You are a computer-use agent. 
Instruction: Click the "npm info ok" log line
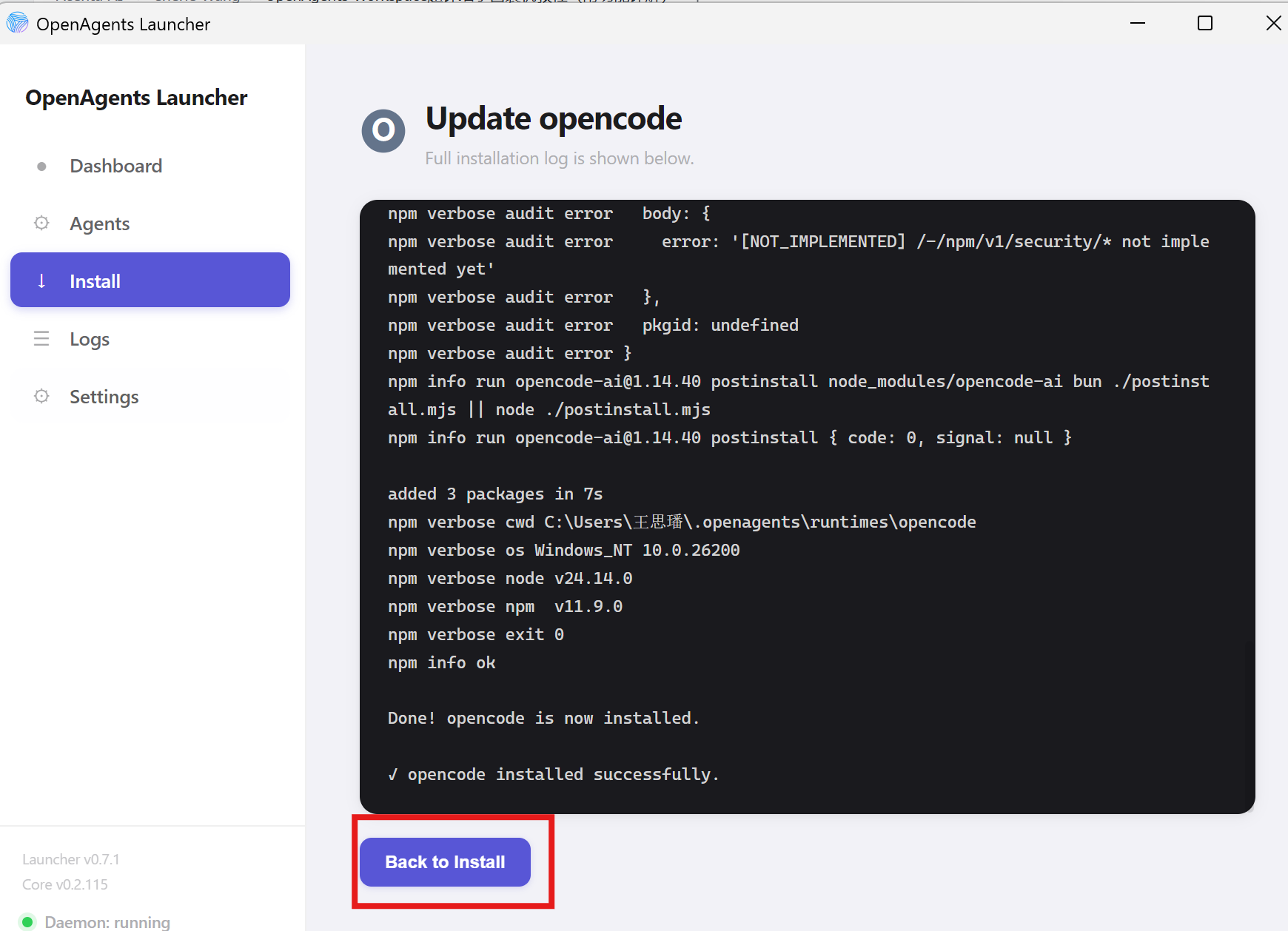tap(442, 662)
